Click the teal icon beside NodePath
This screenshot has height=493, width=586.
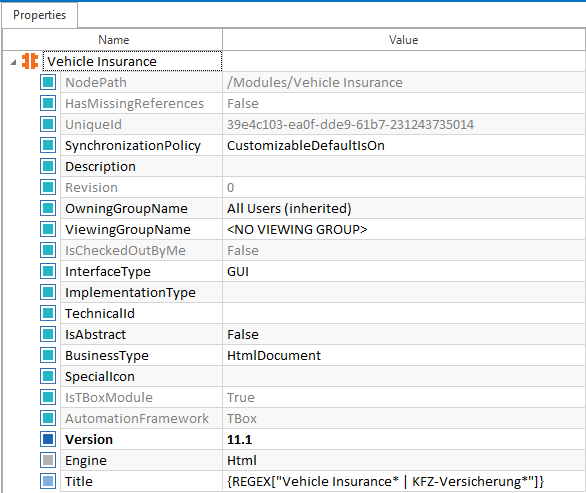tap(48, 82)
